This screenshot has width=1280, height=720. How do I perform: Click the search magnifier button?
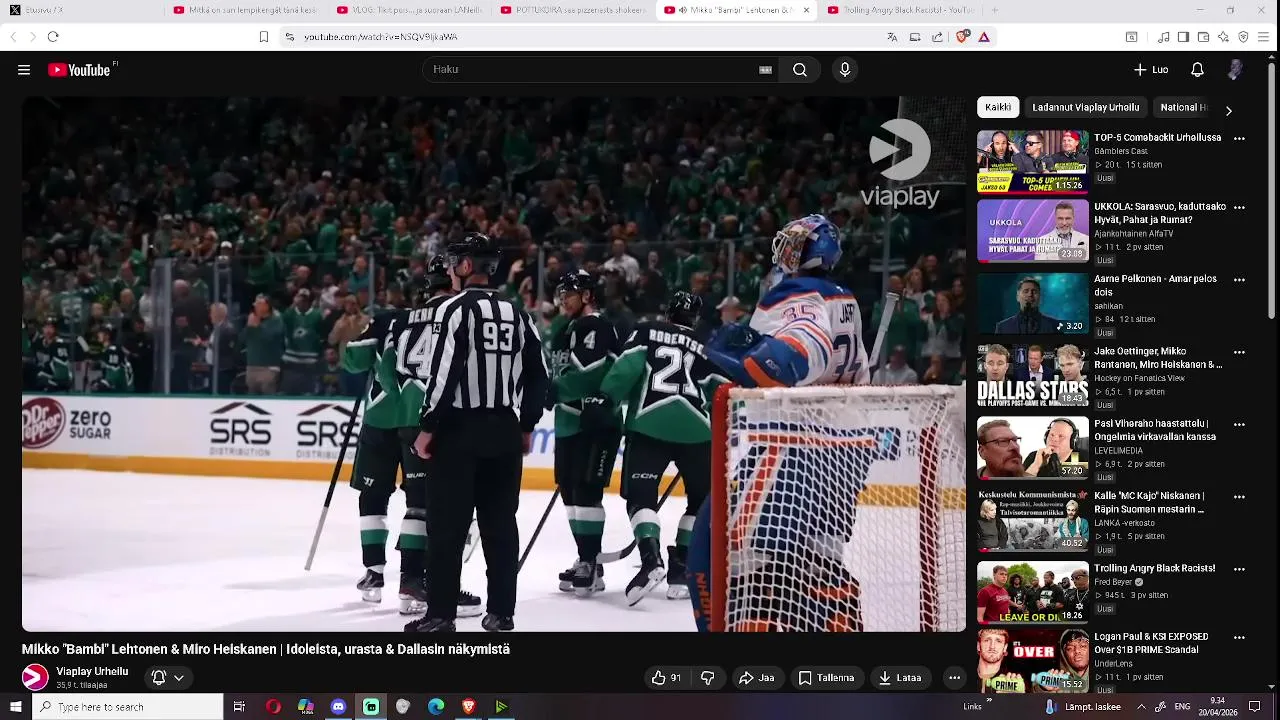click(800, 70)
